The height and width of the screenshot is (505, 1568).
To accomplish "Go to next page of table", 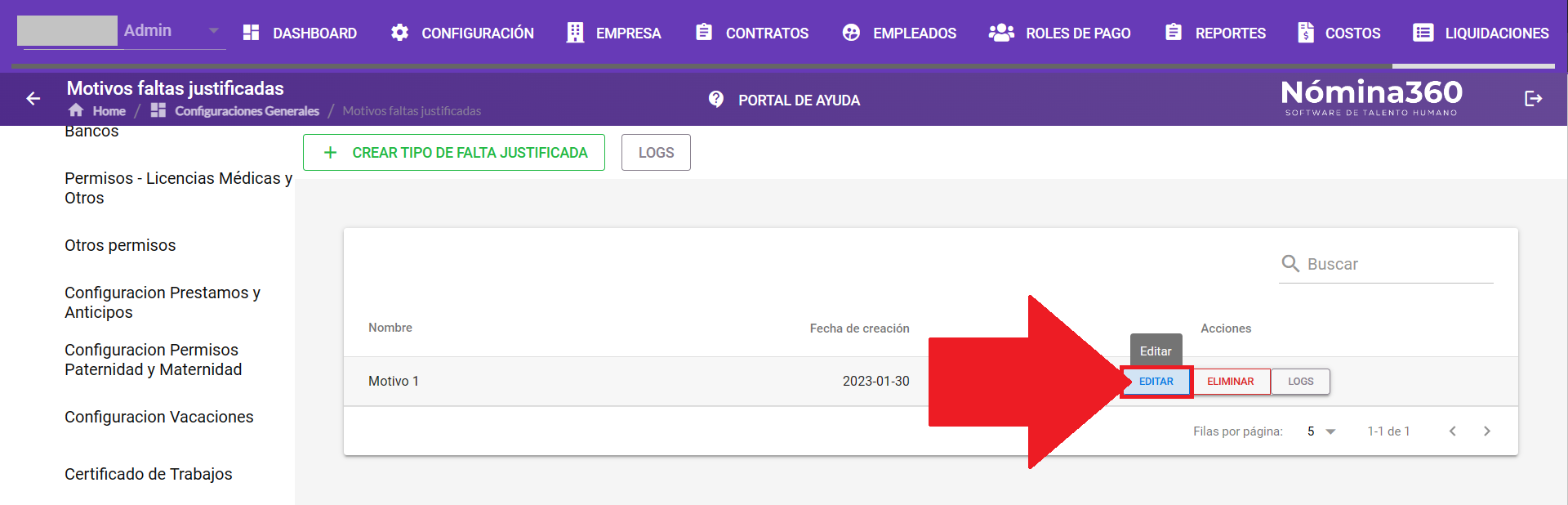I will 1487,431.
